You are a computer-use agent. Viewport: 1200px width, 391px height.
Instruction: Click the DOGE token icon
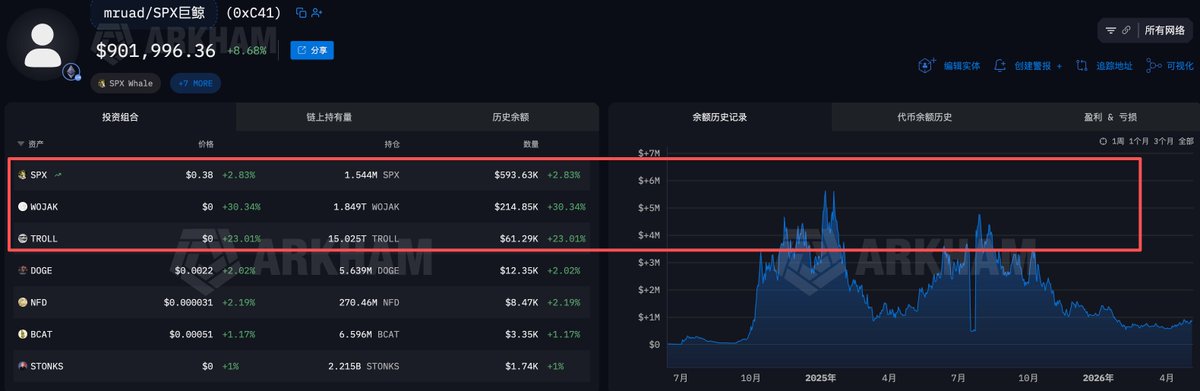pyautogui.click(x=23, y=270)
